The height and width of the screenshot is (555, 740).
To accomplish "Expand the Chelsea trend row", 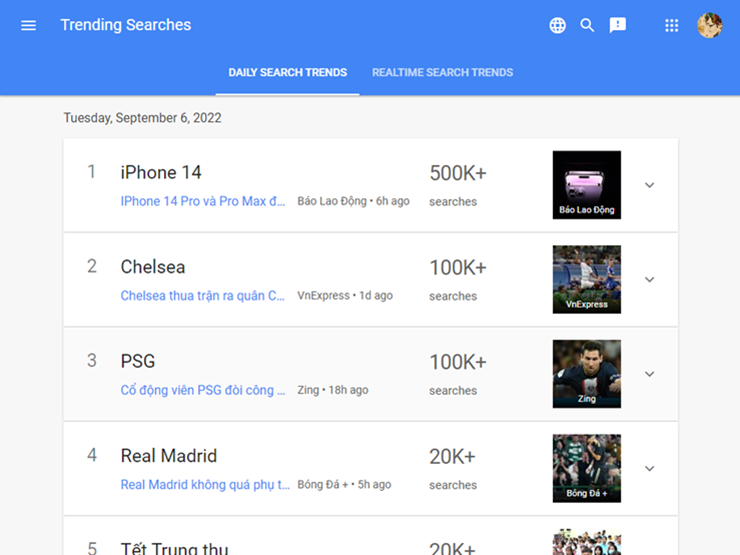I will coord(649,280).
